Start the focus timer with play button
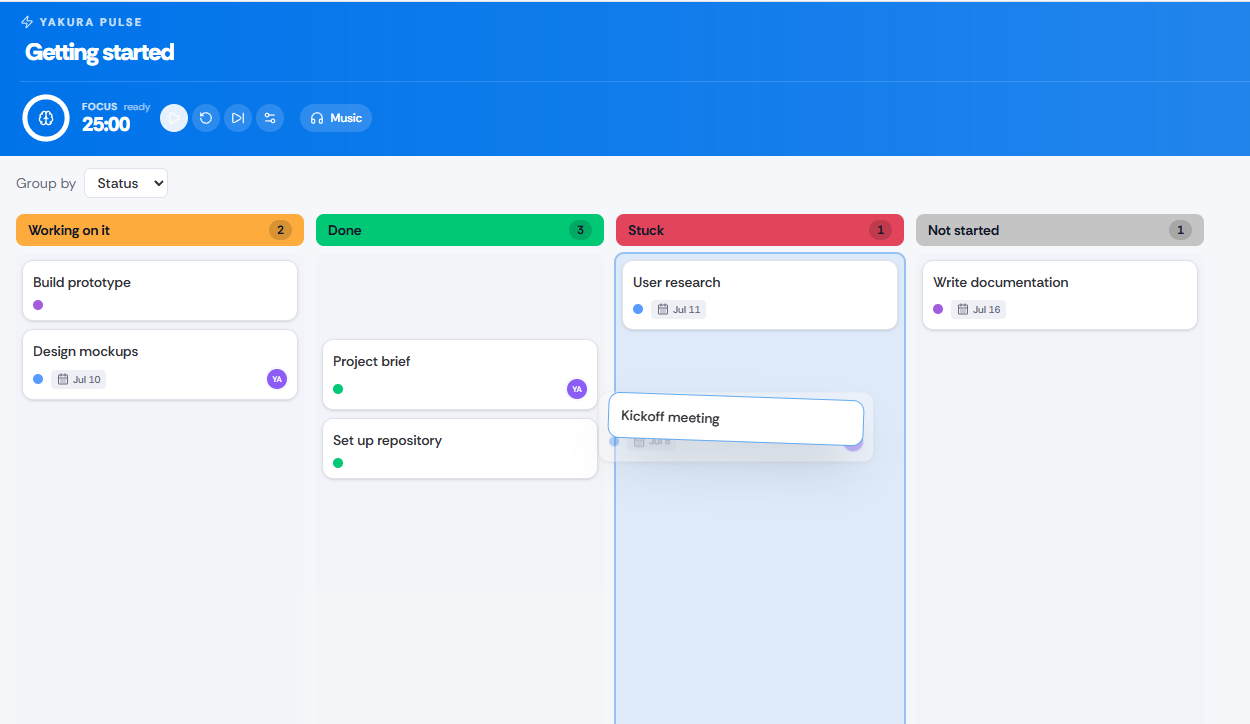Image resolution: width=1250 pixels, height=724 pixels. [174, 118]
